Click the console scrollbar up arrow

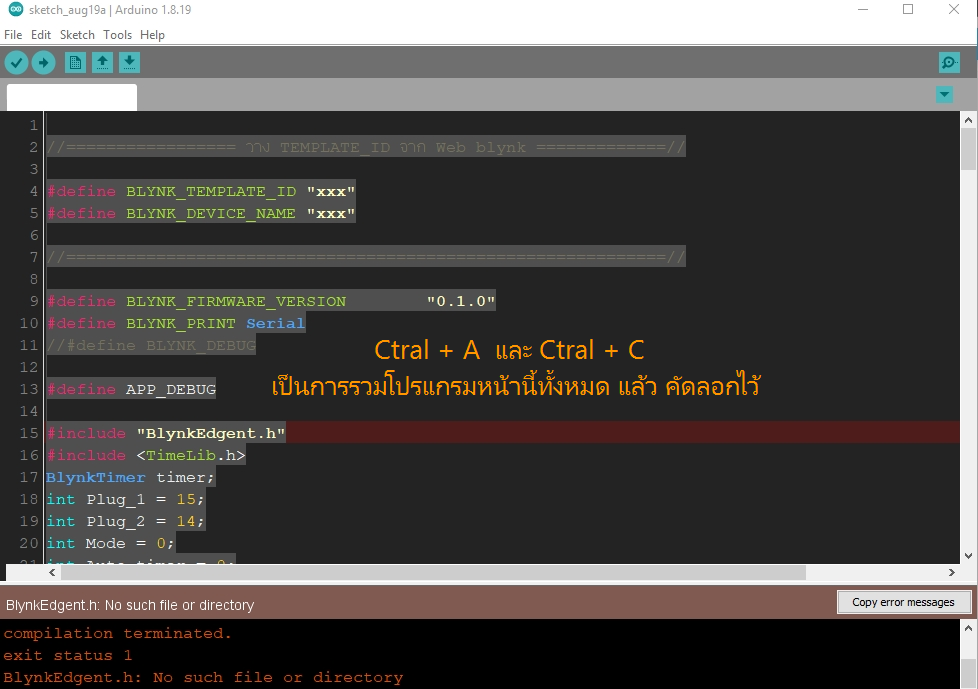tap(968, 628)
